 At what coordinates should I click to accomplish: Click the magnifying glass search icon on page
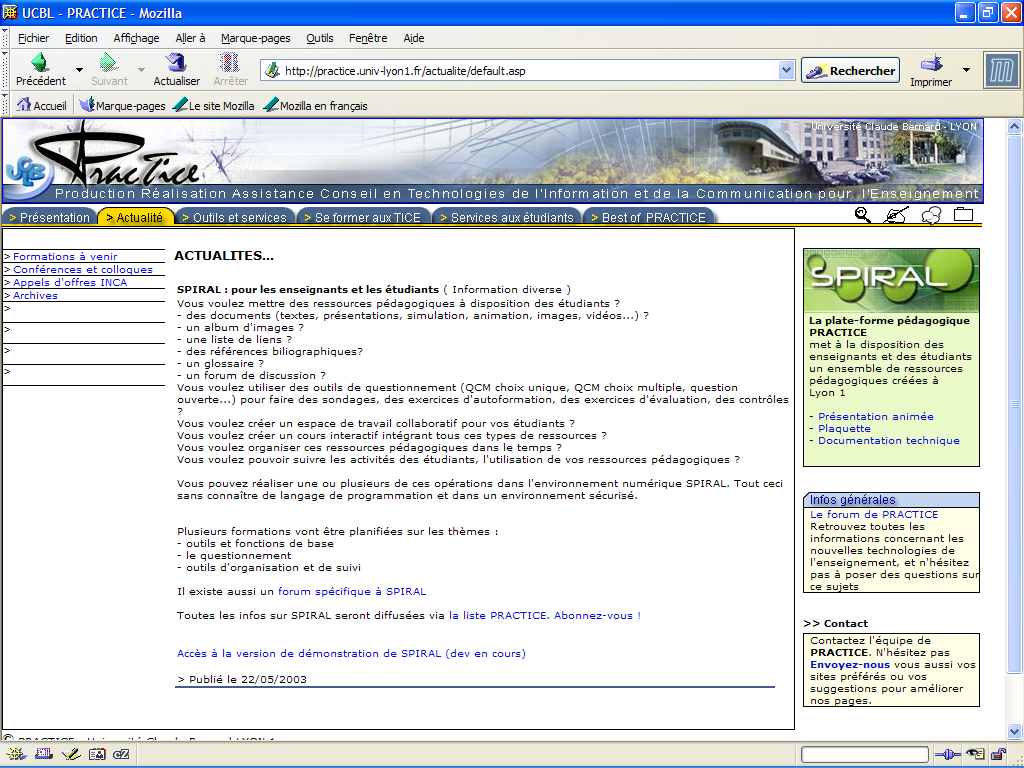click(863, 215)
